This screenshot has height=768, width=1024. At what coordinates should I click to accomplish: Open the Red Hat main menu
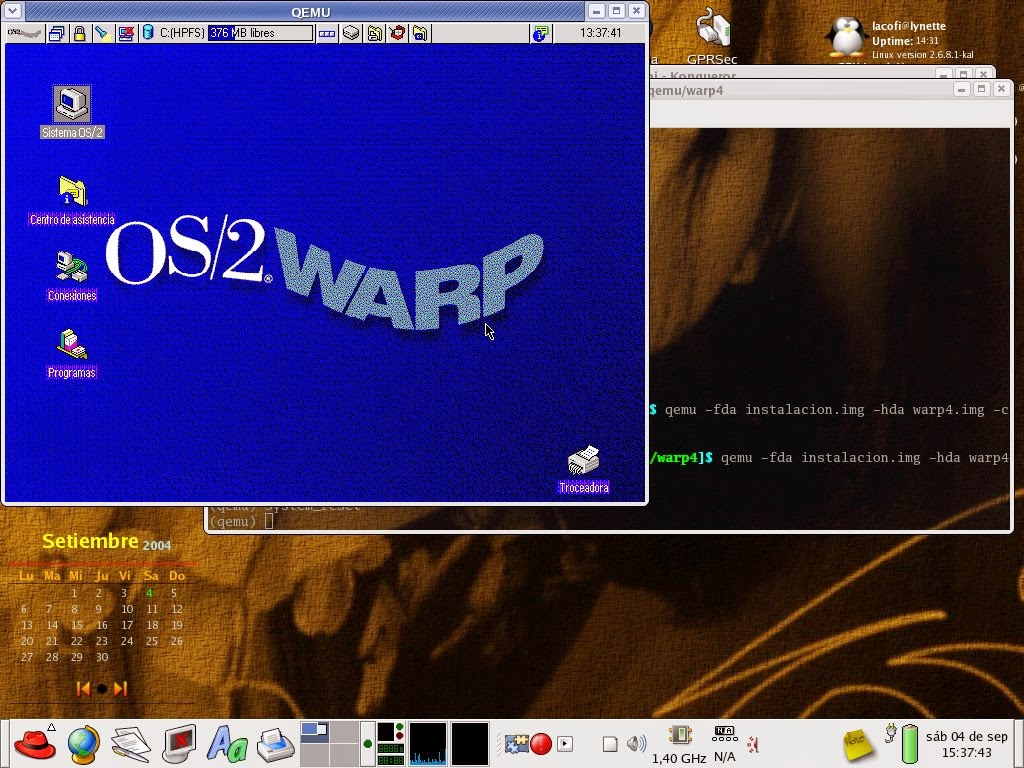(x=35, y=744)
